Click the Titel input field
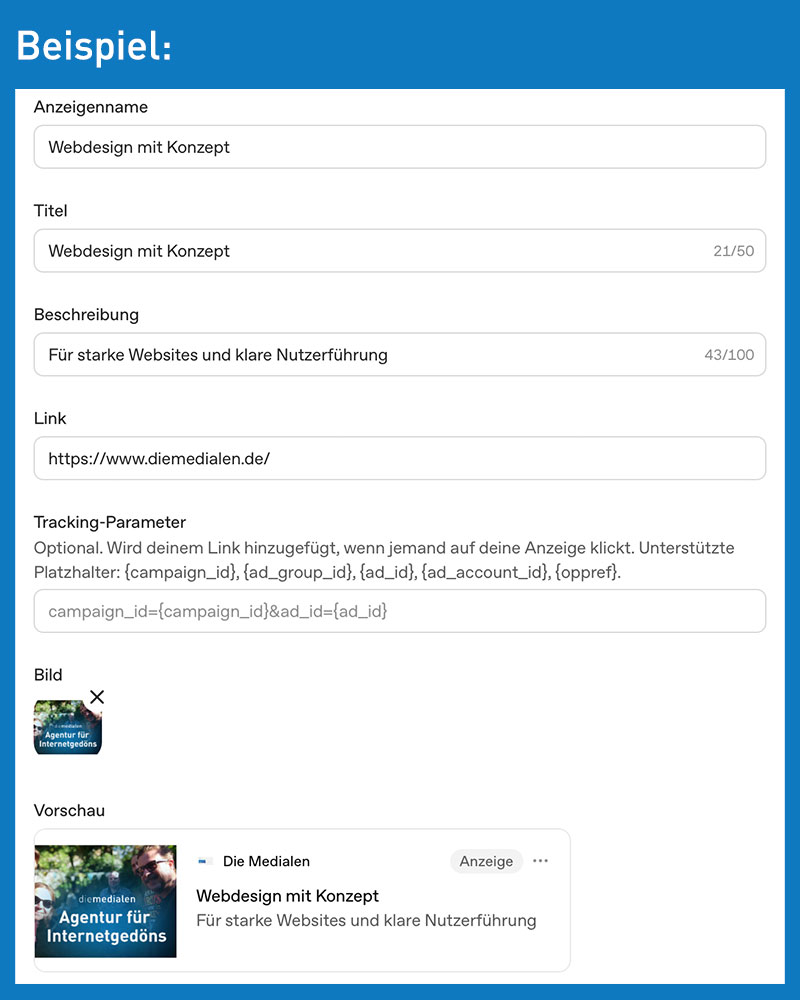This screenshot has height=1000, width=800. coord(399,251)
